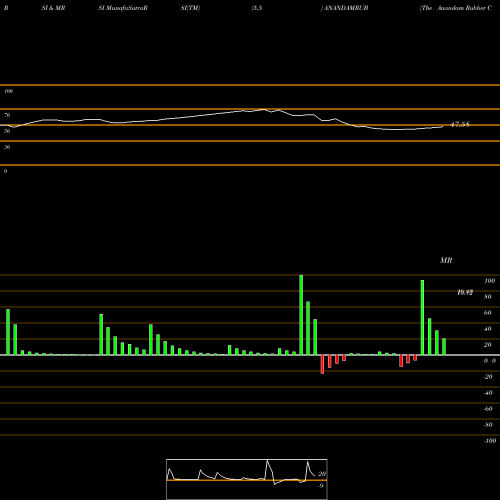Click the RSI axis label 70
The height and width of the screenshot is (500, 500).
(7, 115)
